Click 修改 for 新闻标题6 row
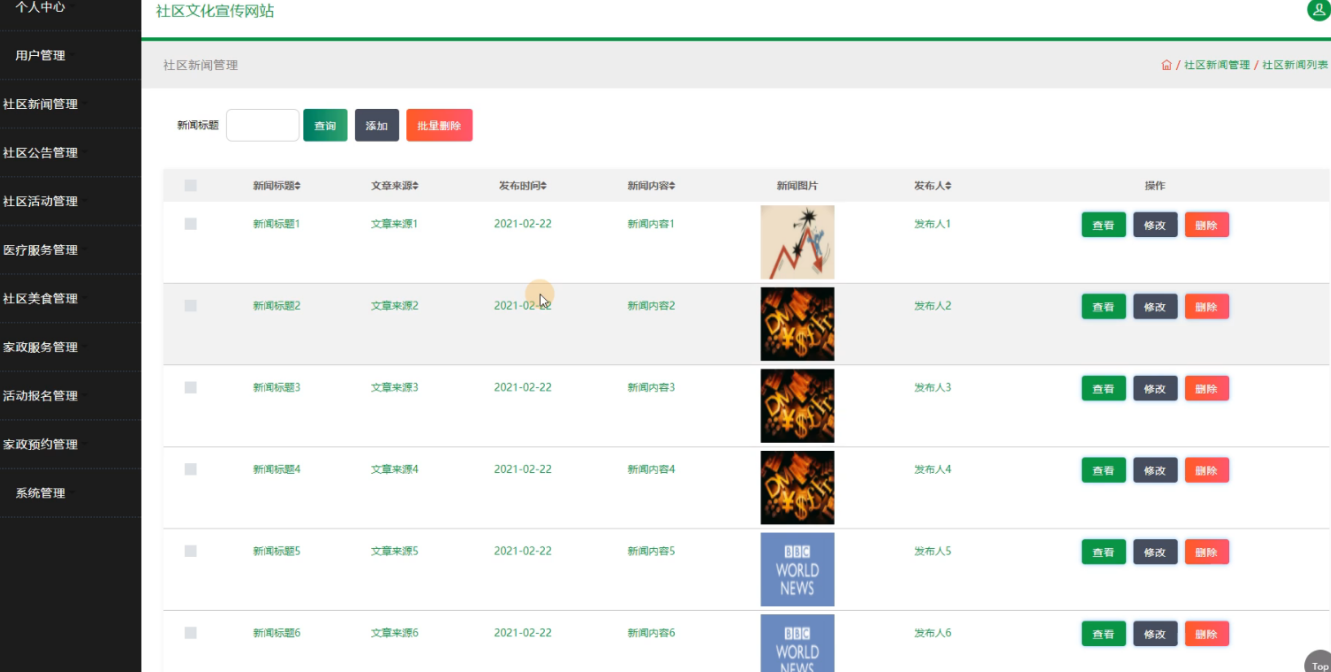The width and height of the screenshot is (1331, 672). (1155, 634)
